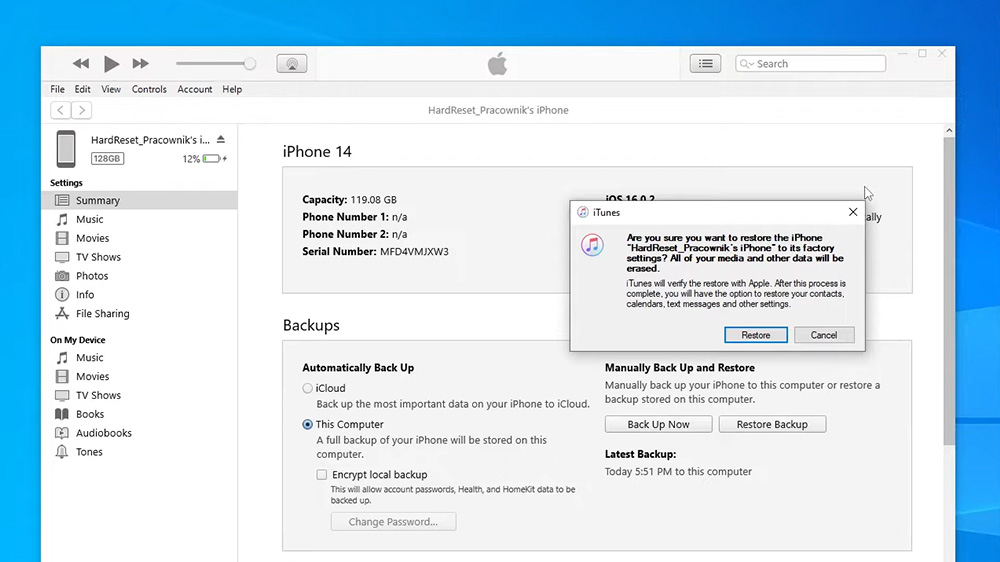Click the scrollbar up arrow
The image size is (1000, 562).
(949, 130)
